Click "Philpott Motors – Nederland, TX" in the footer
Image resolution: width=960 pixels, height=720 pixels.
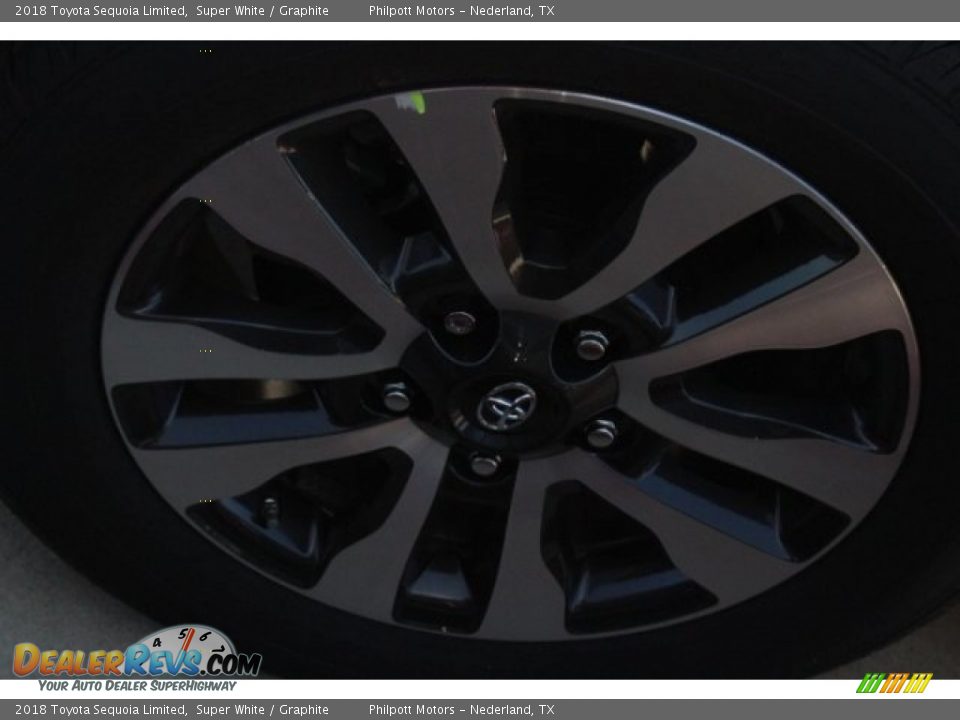pyautogui.click(x=461, y=710)
